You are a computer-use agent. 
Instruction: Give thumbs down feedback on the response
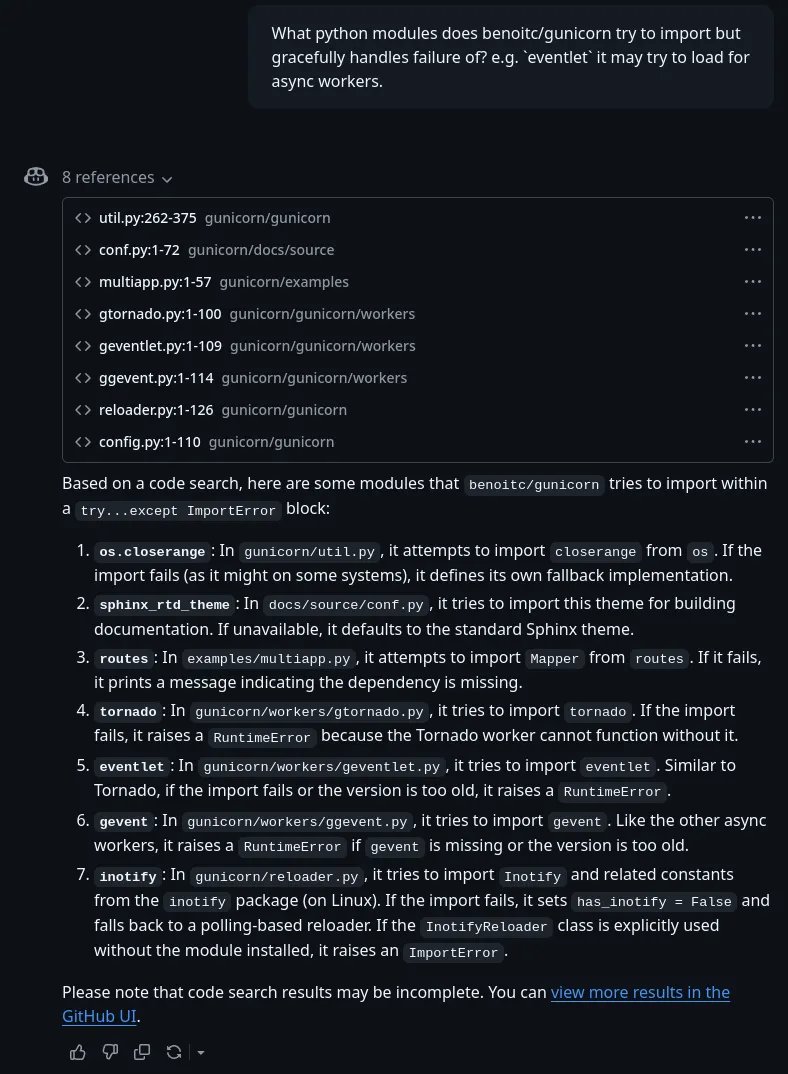(x=110, y=1051)
